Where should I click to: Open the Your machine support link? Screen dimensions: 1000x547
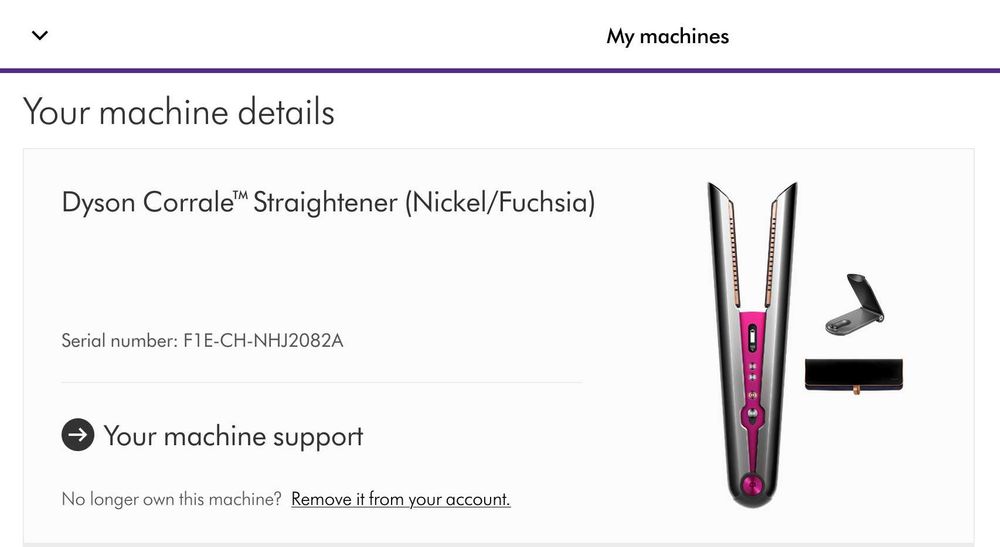pos(233,436)
